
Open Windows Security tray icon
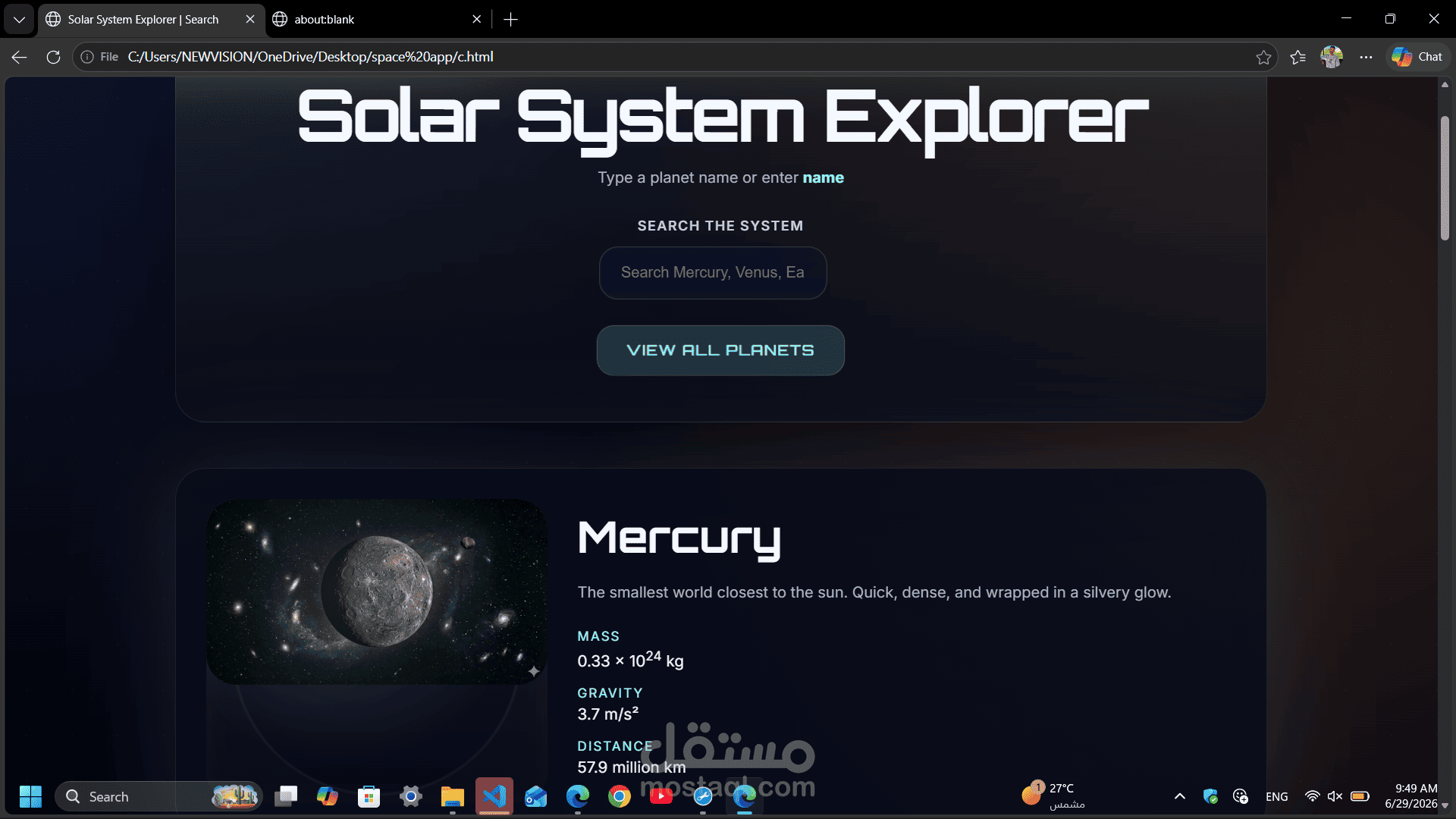point(1210,796)
